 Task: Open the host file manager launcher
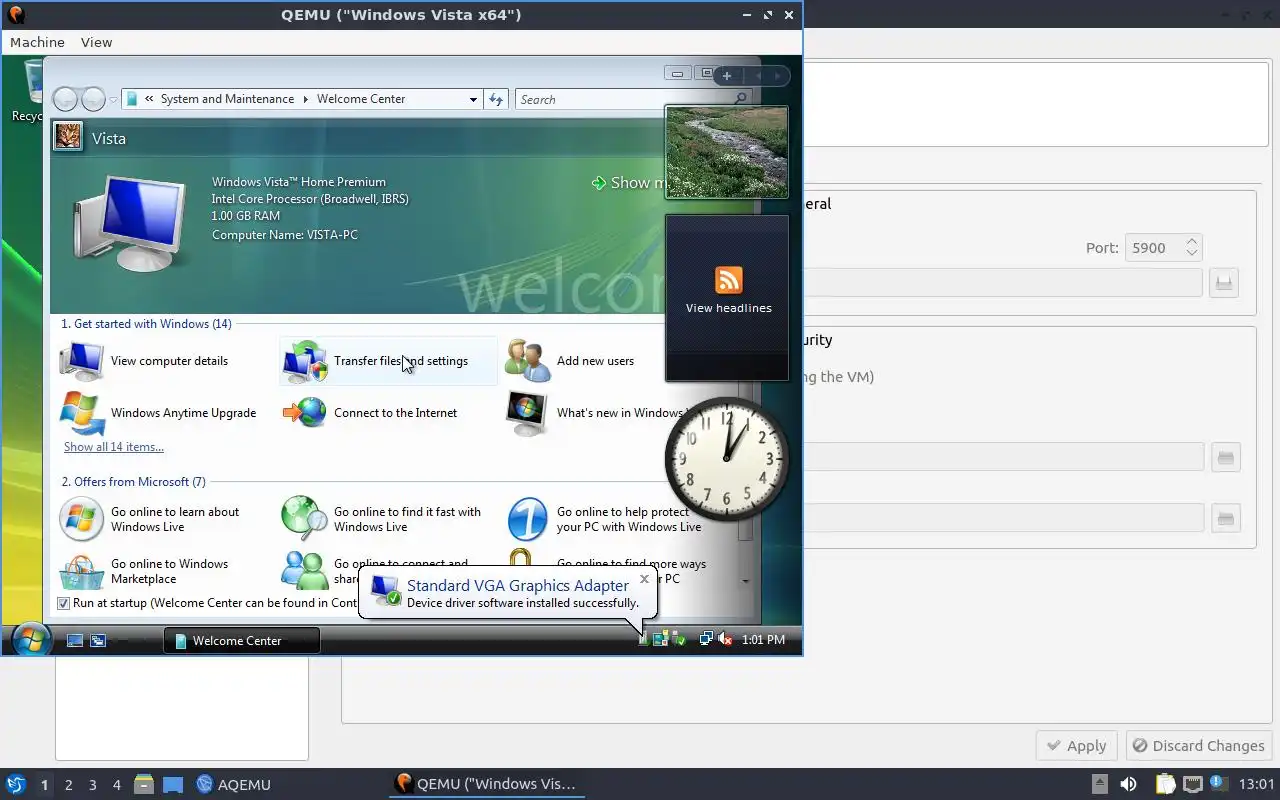(x=144, y=784)
